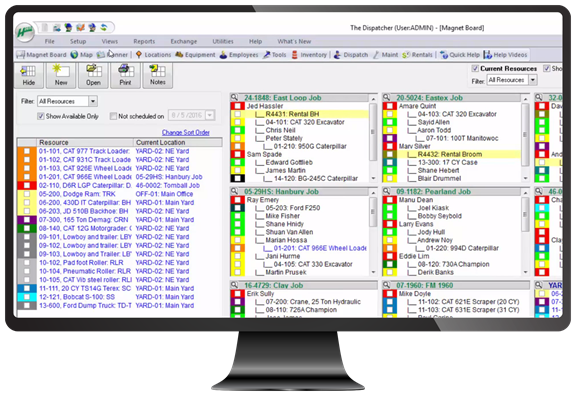
Task: Check the box beside Jed Hassler
Action: click(x=238, y=106)
